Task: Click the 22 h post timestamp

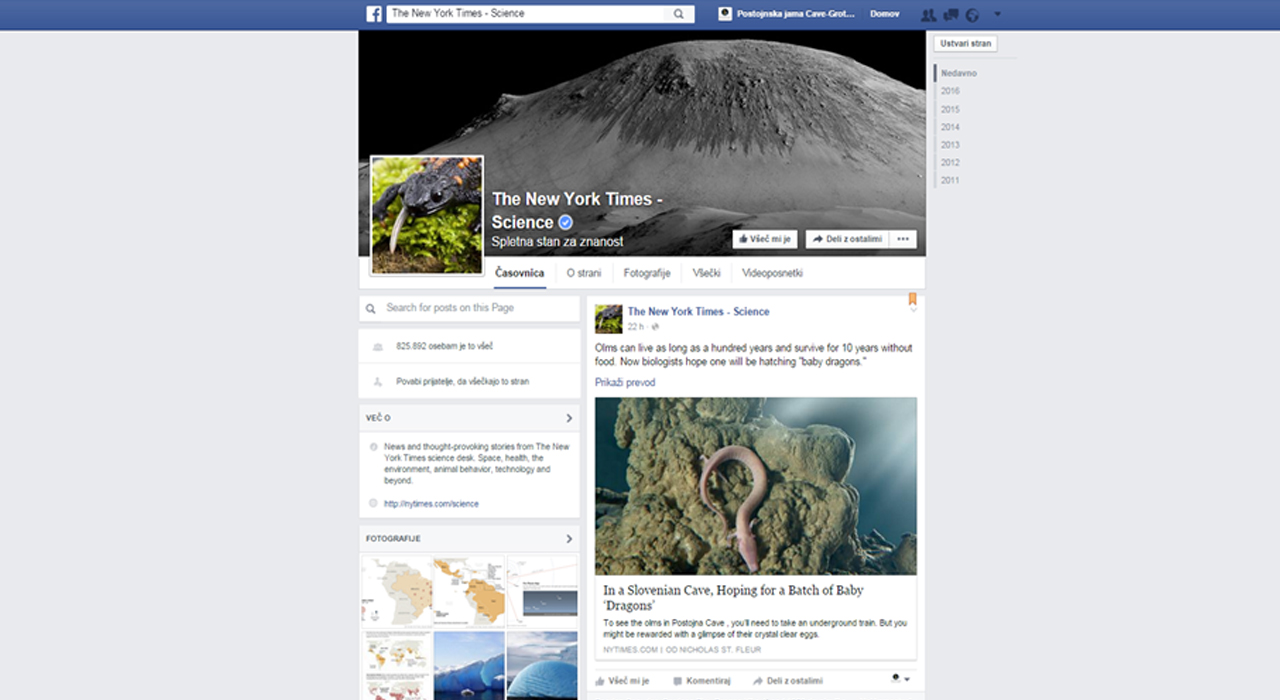Action: pos(636,327)
